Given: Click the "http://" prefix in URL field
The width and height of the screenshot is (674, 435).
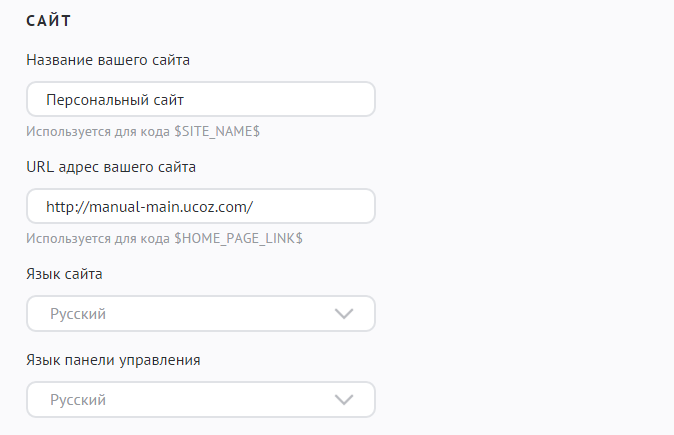Looking at the screenshot, I should click(x=65, y=207).
